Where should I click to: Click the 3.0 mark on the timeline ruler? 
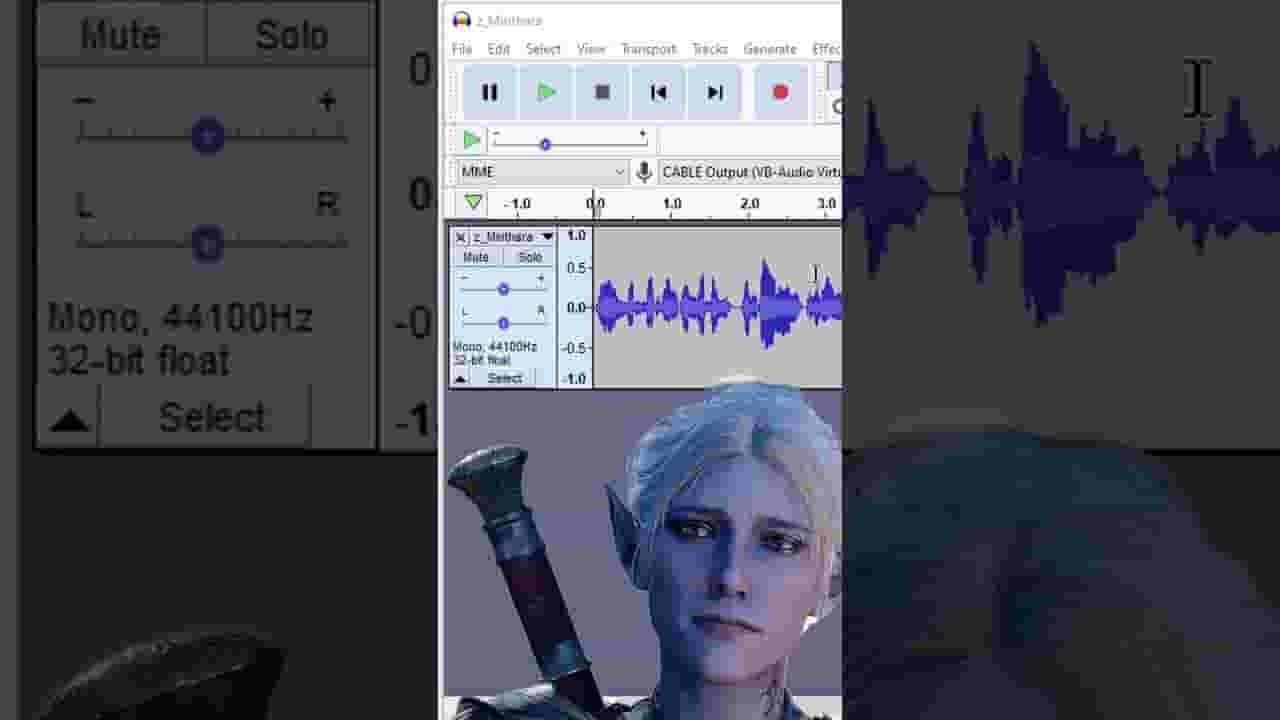coord(826,204)
